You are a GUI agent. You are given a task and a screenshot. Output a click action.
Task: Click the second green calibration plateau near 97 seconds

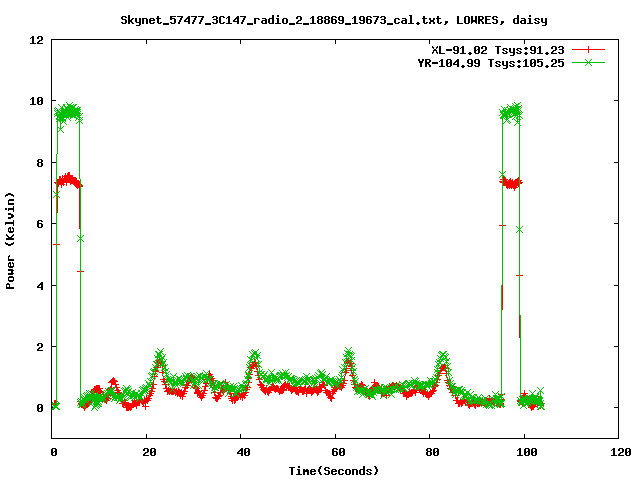tap(511, 111)
